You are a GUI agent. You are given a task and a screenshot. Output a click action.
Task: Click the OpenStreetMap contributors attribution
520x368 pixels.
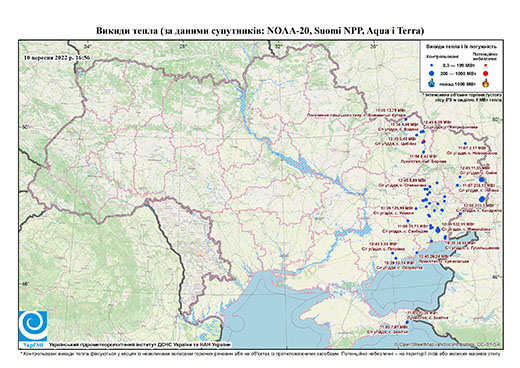tap(448, 344)
